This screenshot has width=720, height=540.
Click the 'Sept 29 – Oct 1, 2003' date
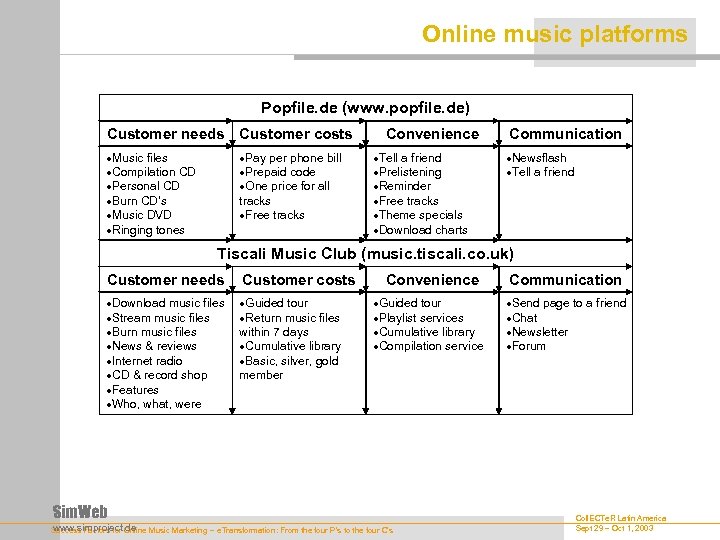click(614, 528)
